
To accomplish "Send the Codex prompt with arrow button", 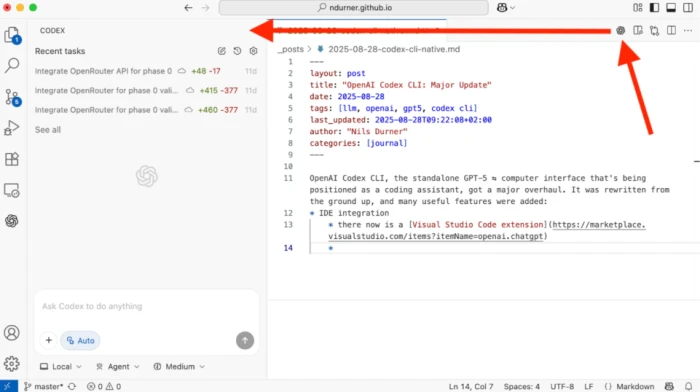I will 245,340.
